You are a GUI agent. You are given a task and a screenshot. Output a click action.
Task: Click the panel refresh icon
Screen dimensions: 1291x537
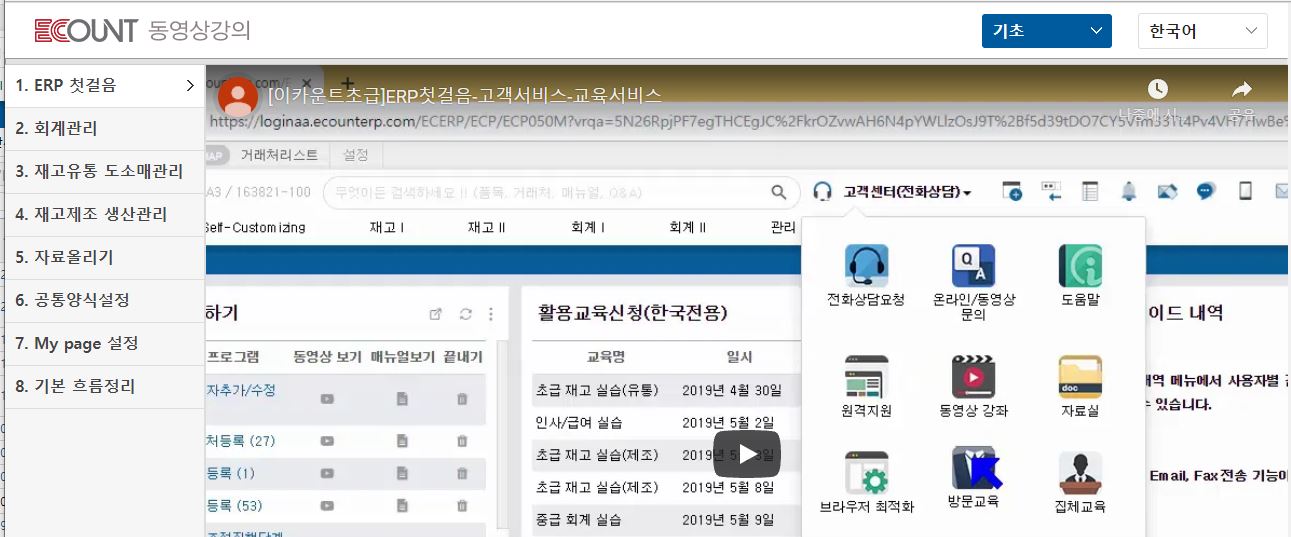tap(465, 314)
